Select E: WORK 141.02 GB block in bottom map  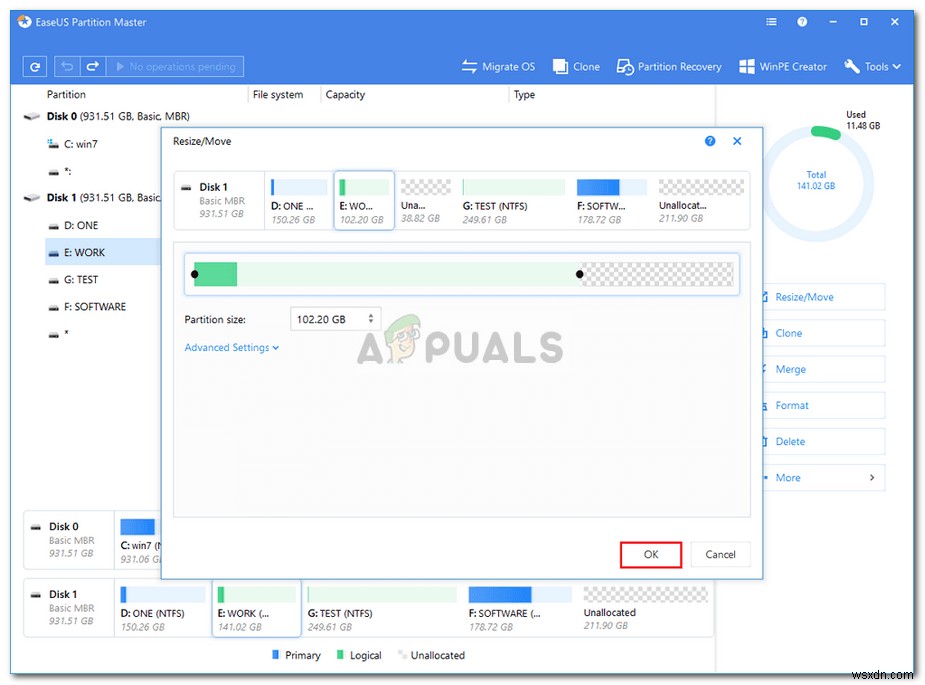point(257,608)
